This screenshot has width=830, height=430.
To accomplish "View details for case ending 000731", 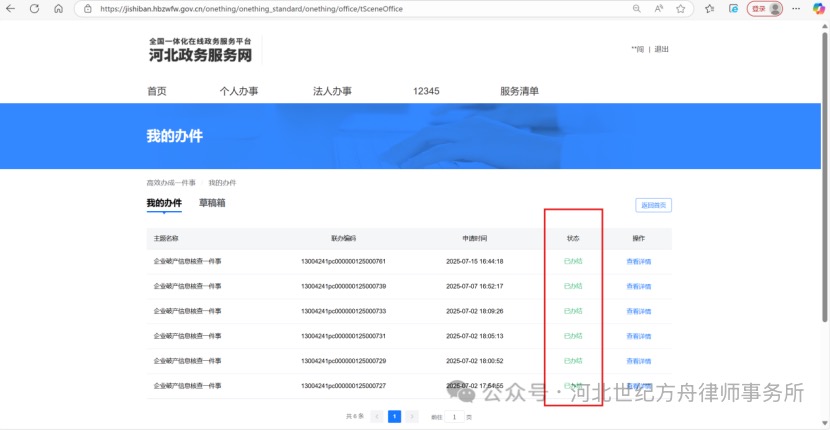I will (638, 336).
